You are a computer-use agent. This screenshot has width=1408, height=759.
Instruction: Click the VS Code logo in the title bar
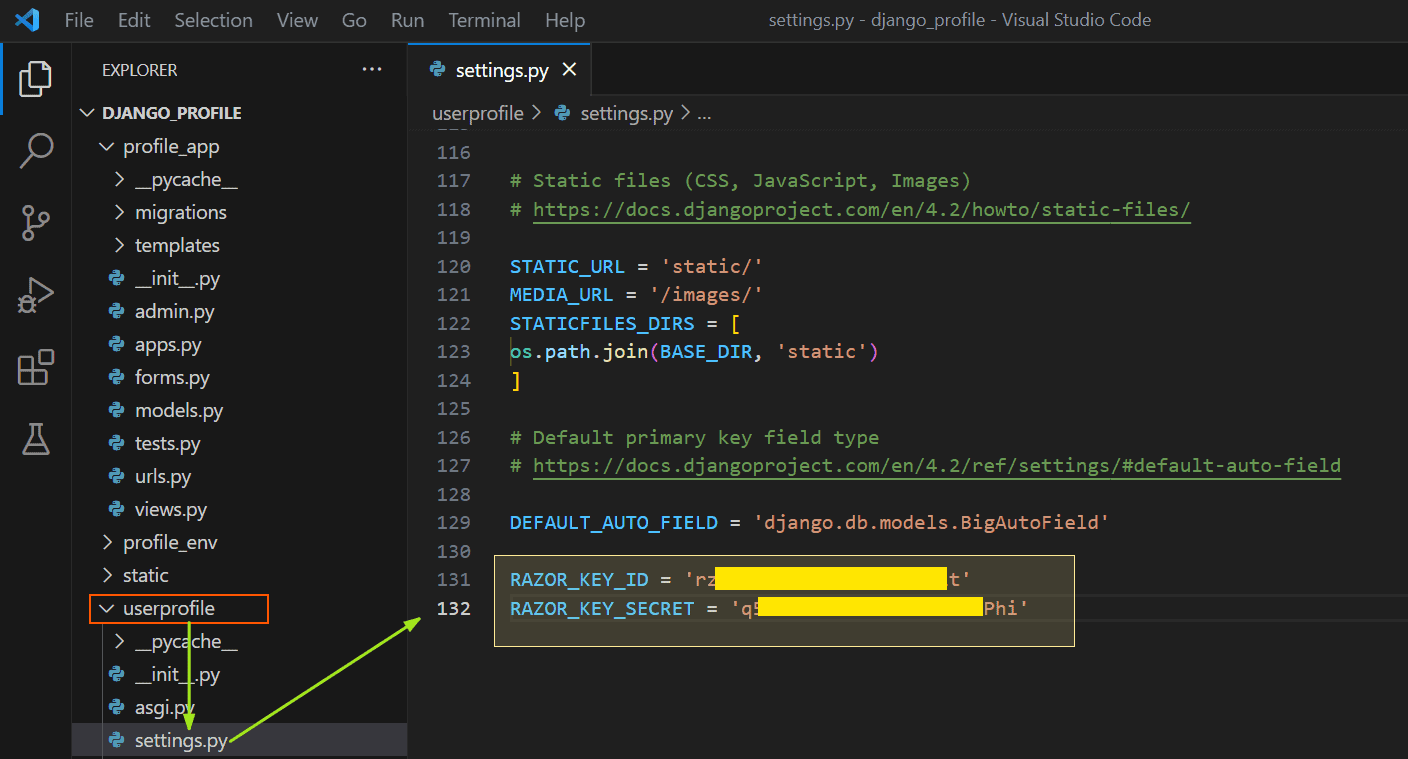tap(27, 19)
